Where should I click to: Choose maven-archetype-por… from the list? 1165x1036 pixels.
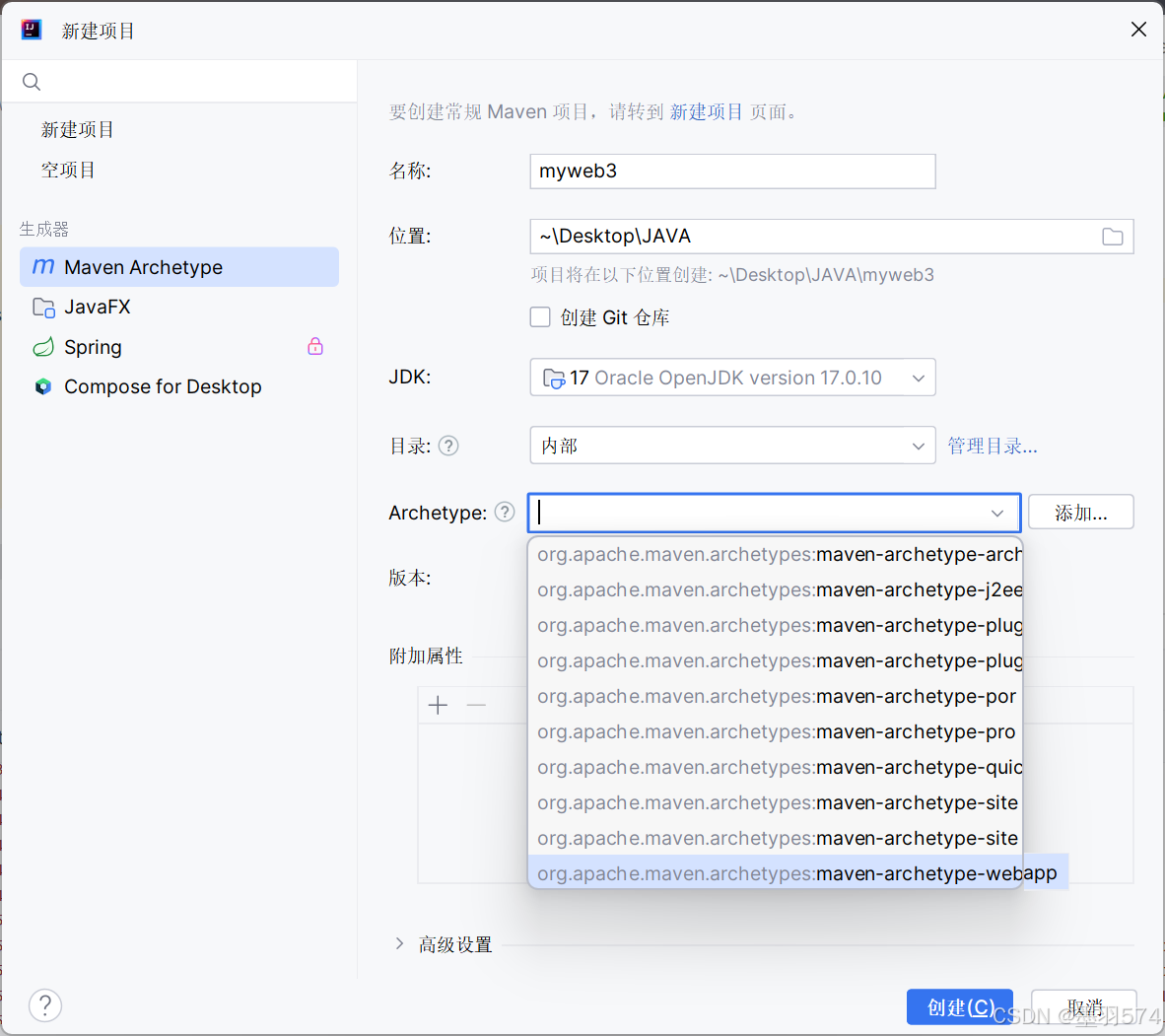coord(775,696)
